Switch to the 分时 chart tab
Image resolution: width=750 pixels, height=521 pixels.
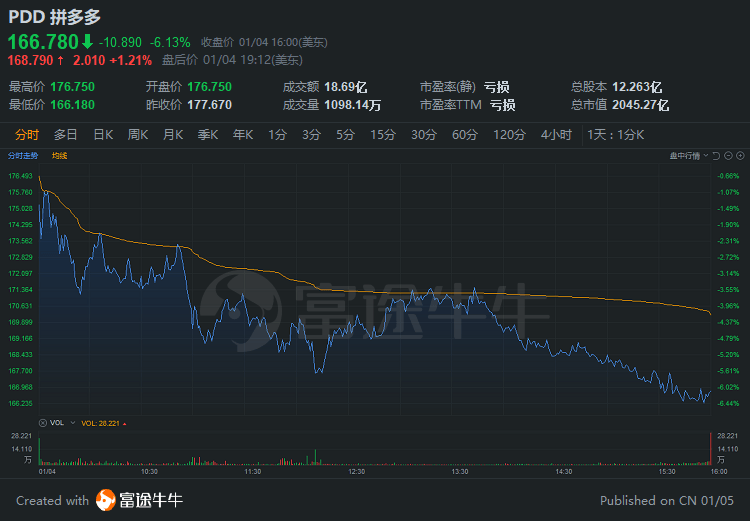pyautogui.click(x=27, y=135)
